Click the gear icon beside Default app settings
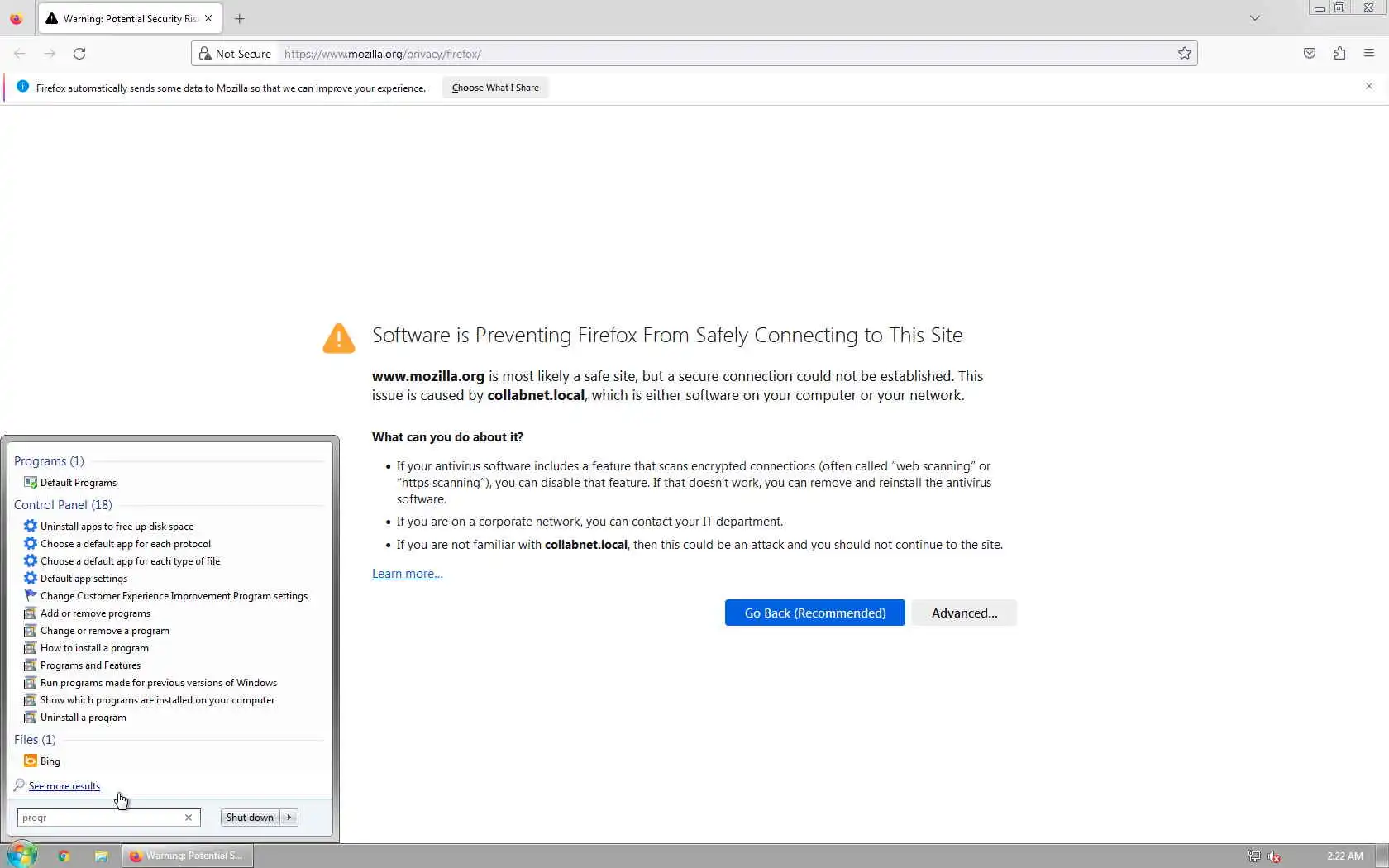 coord(31,579)
